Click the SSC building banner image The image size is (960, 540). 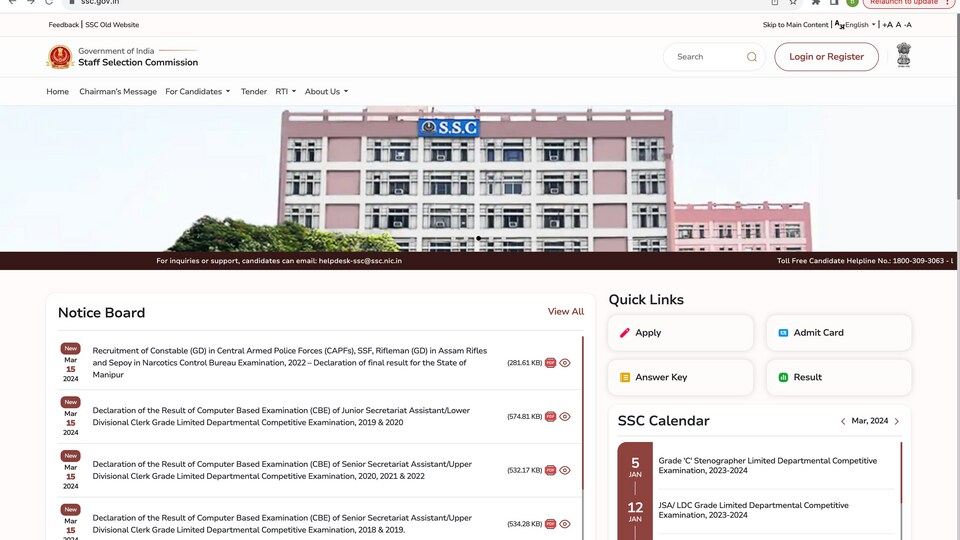click(478, 179)
